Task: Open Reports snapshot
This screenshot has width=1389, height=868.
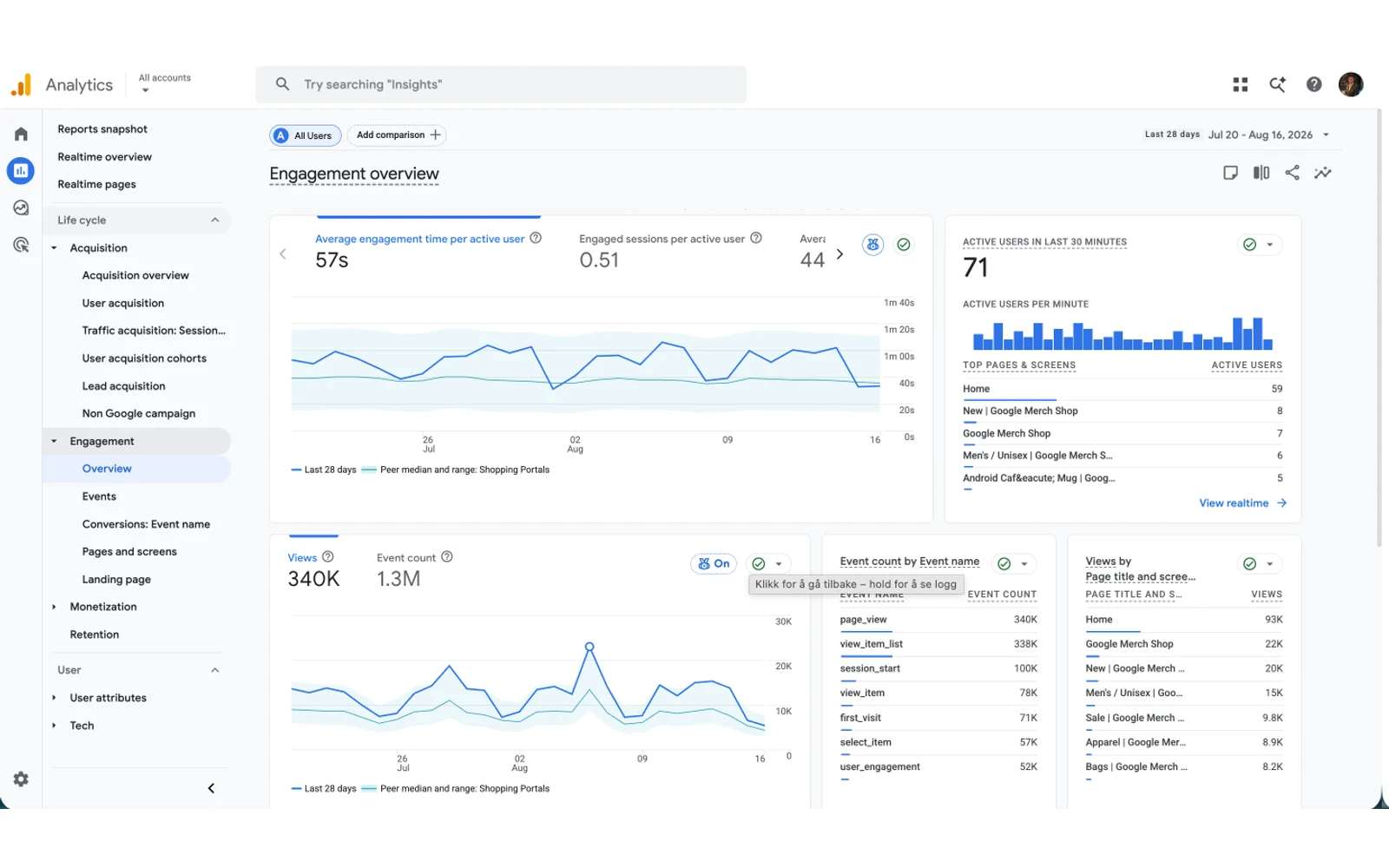Action: (102, 129)
